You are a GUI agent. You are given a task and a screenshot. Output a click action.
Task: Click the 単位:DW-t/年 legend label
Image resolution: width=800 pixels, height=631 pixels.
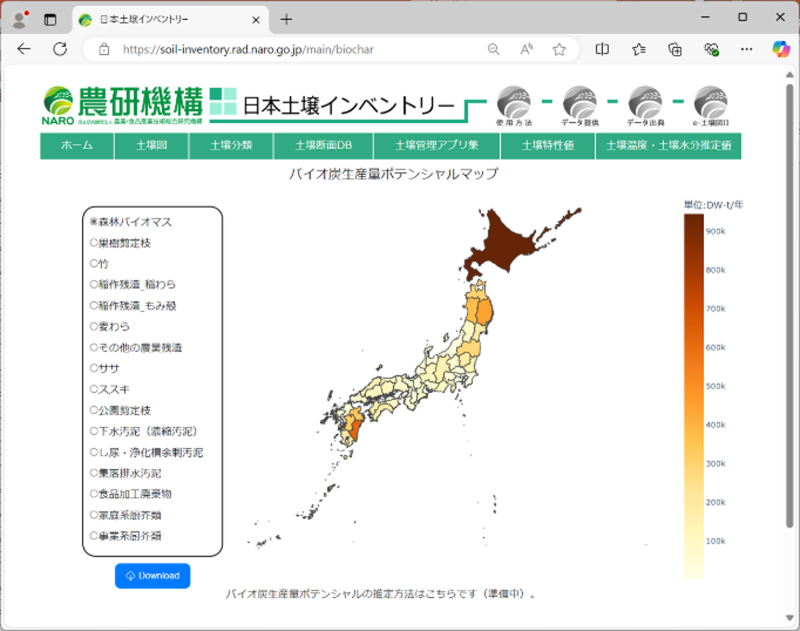click(x=713, y=205)
